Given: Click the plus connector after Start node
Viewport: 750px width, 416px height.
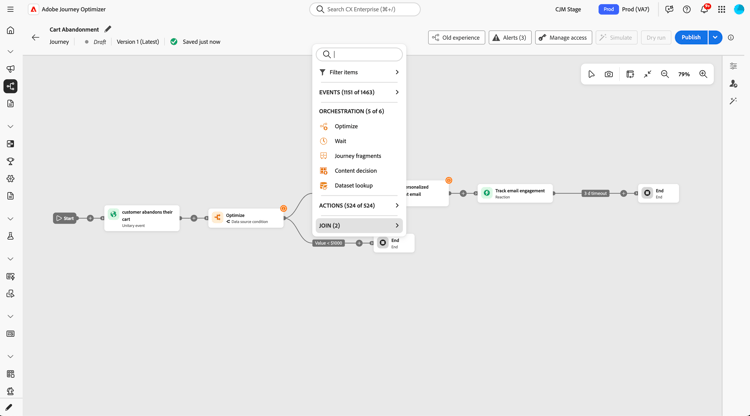Looking at the screenshot, I should pyautogui.click(x=90, y=218).
